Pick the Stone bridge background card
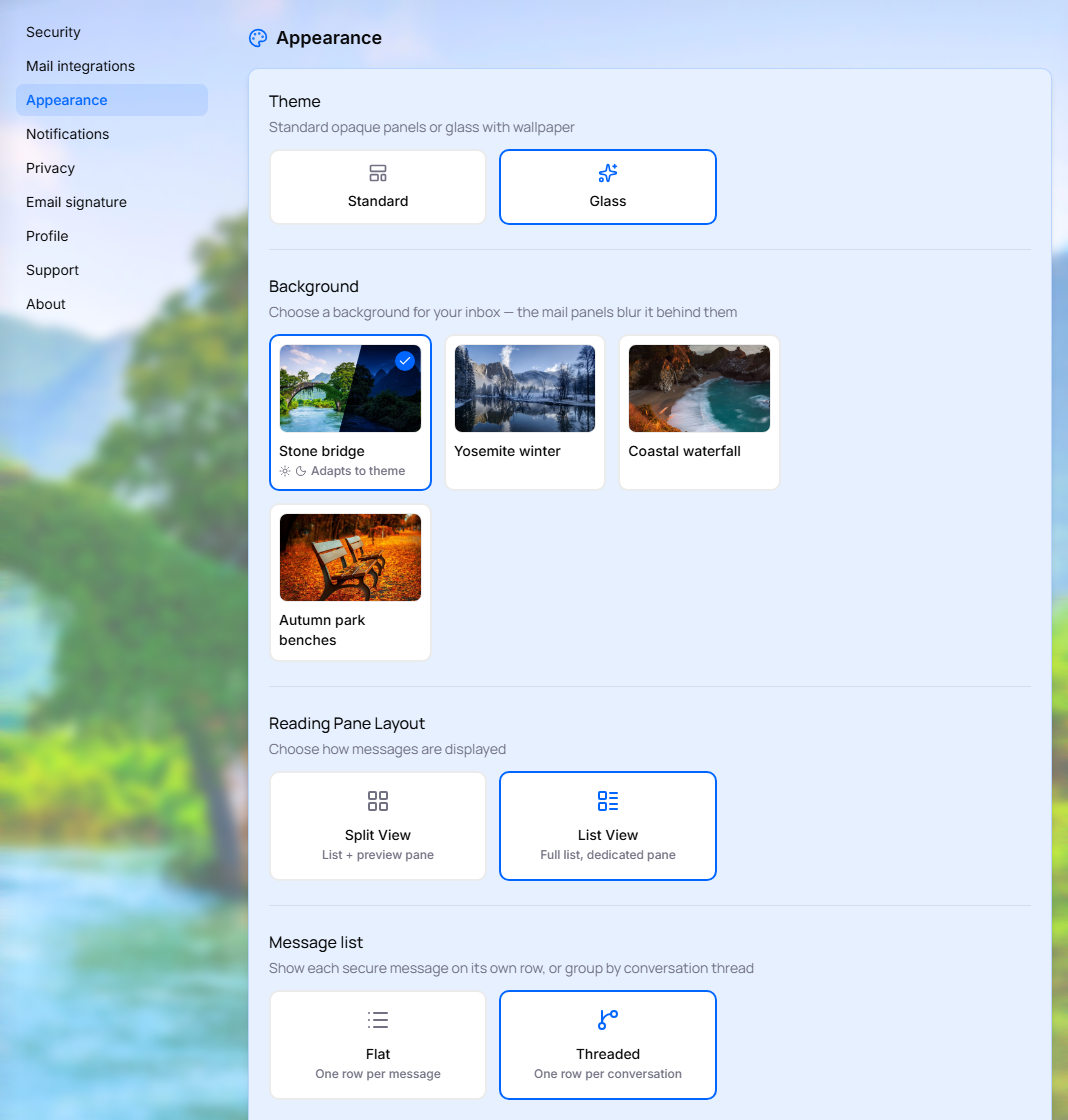 coord(350,412)
